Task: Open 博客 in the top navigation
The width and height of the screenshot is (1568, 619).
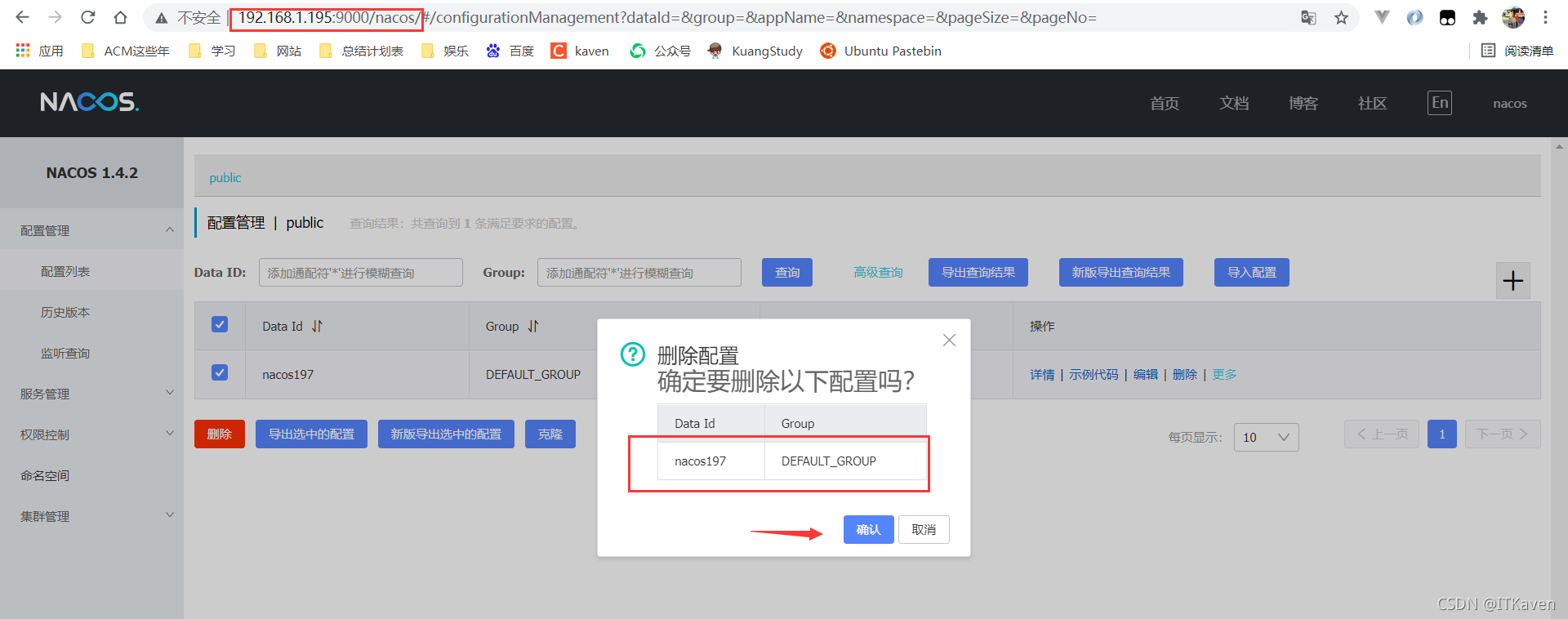Action: (x=1303, y=103)
